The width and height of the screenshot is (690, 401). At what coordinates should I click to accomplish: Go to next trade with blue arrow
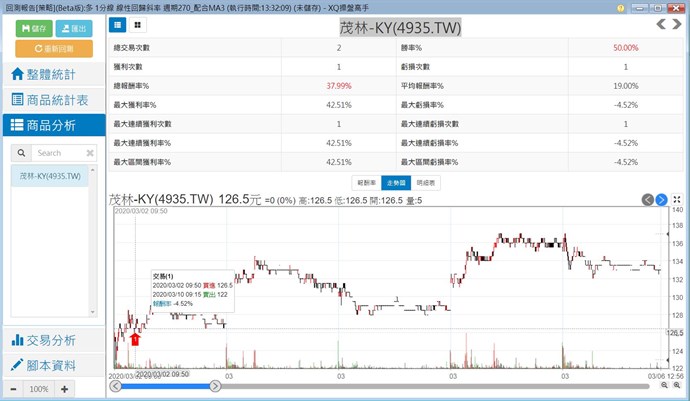tap(661, 200)
